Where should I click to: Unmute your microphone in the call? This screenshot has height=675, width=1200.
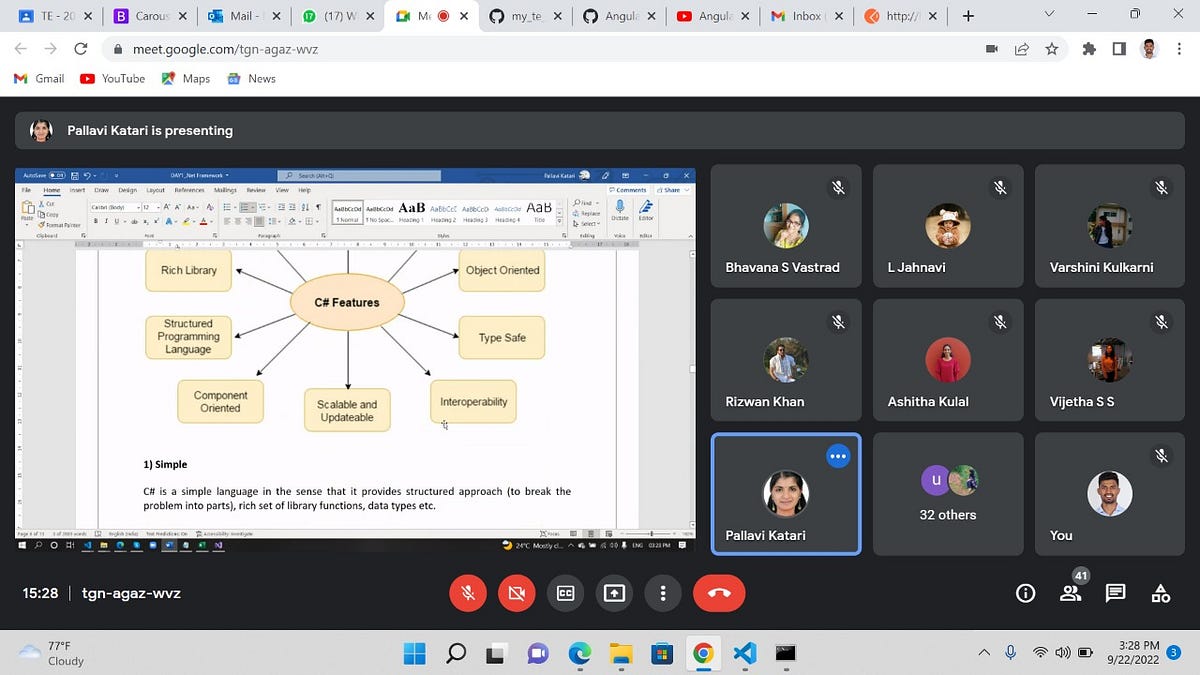coord(467,593)
